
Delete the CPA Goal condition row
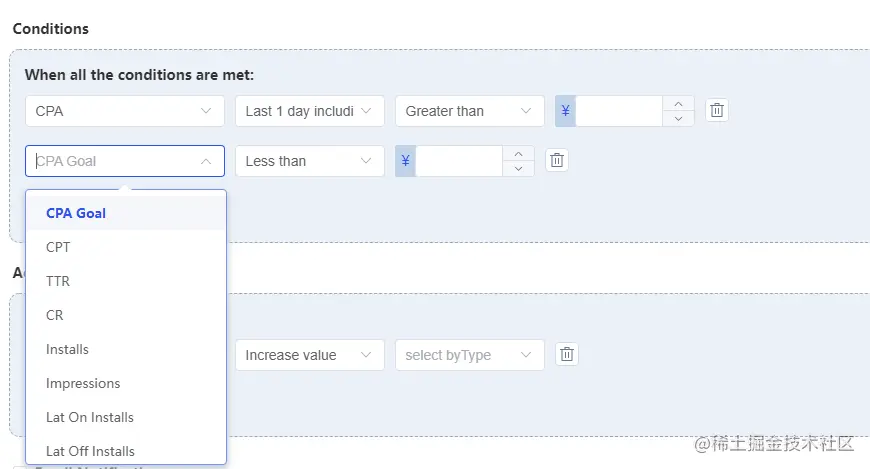click(557, 161)
